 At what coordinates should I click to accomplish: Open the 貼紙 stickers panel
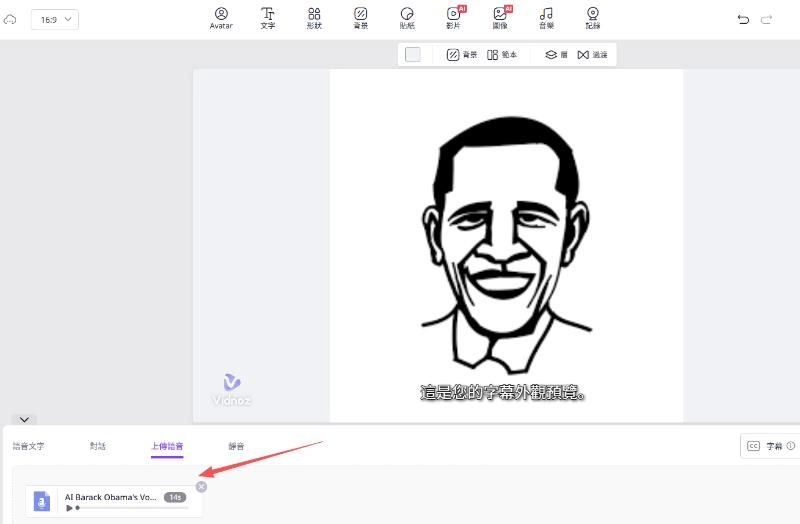point(407,18)
